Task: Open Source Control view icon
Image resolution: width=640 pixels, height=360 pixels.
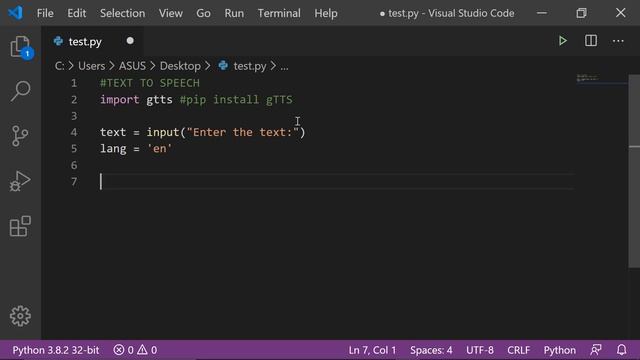Action: tap(20, 136)
